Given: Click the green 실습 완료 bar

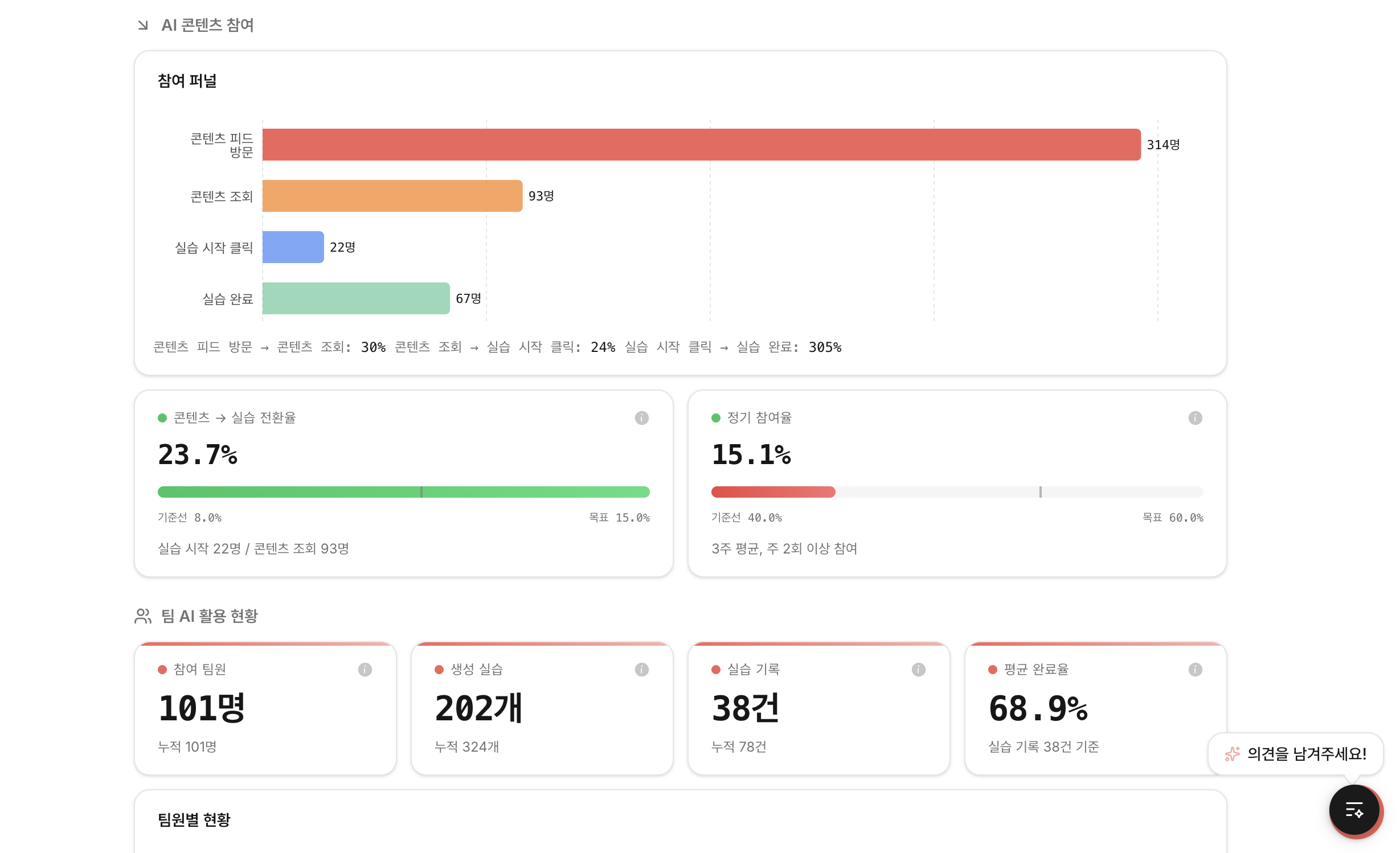Looking at the screenshot, I should pyautogui.click(x=355, y=298).
